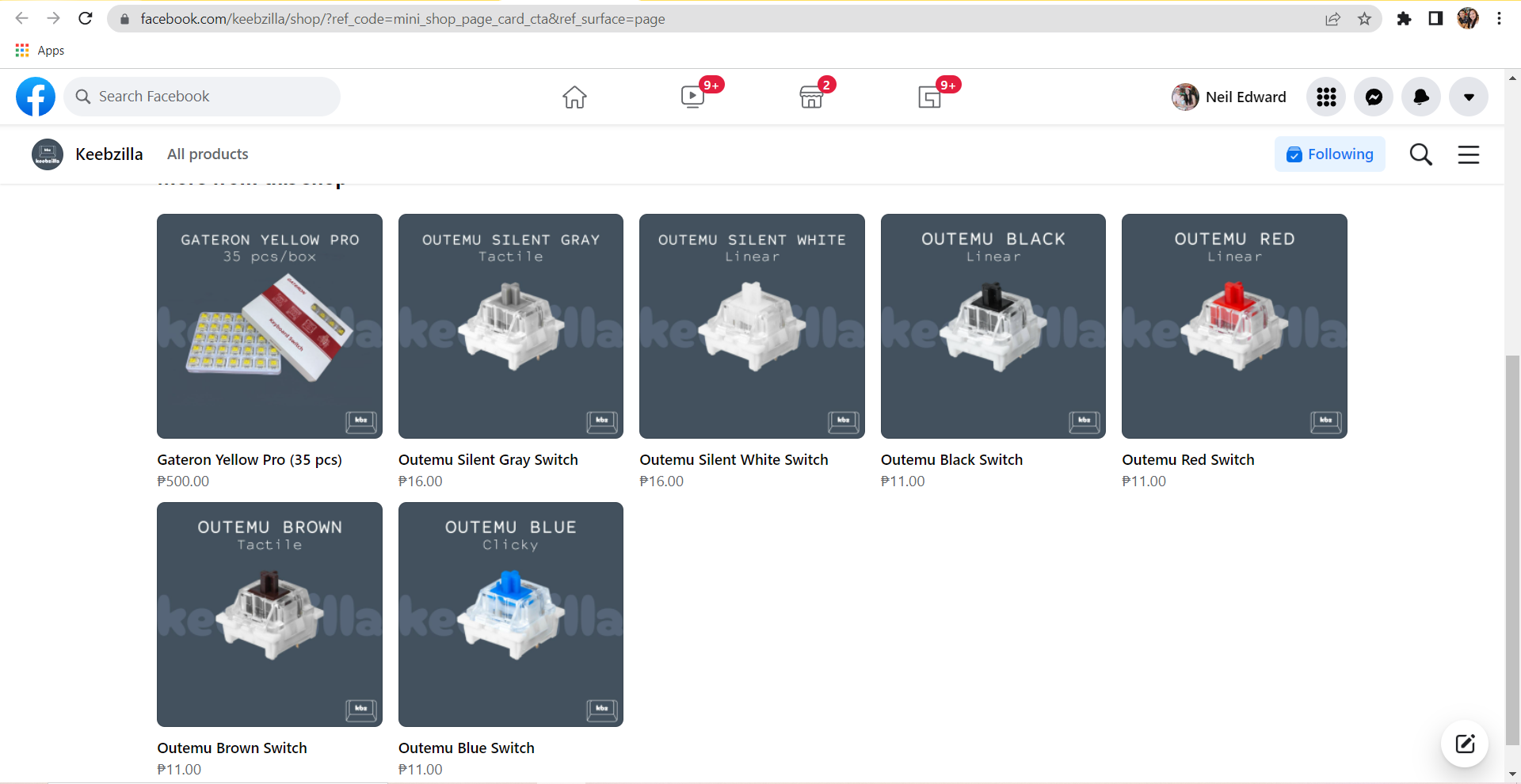Open Gateron Yellow Pro product image
This screenshot has height=784, width=1521.
coord(269,326)
